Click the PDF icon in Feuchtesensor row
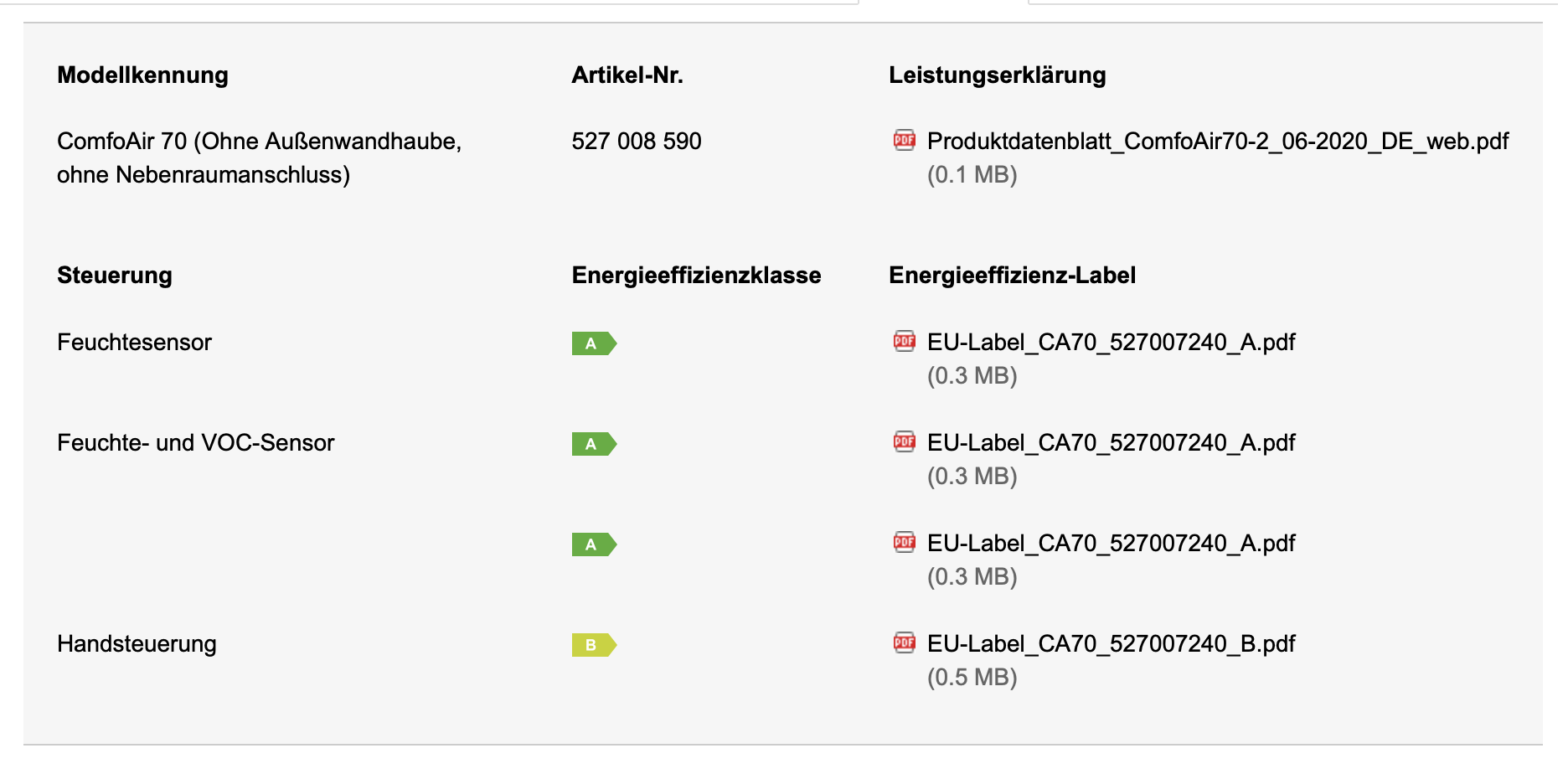1568x774 pixels. [x=904, y=341]
